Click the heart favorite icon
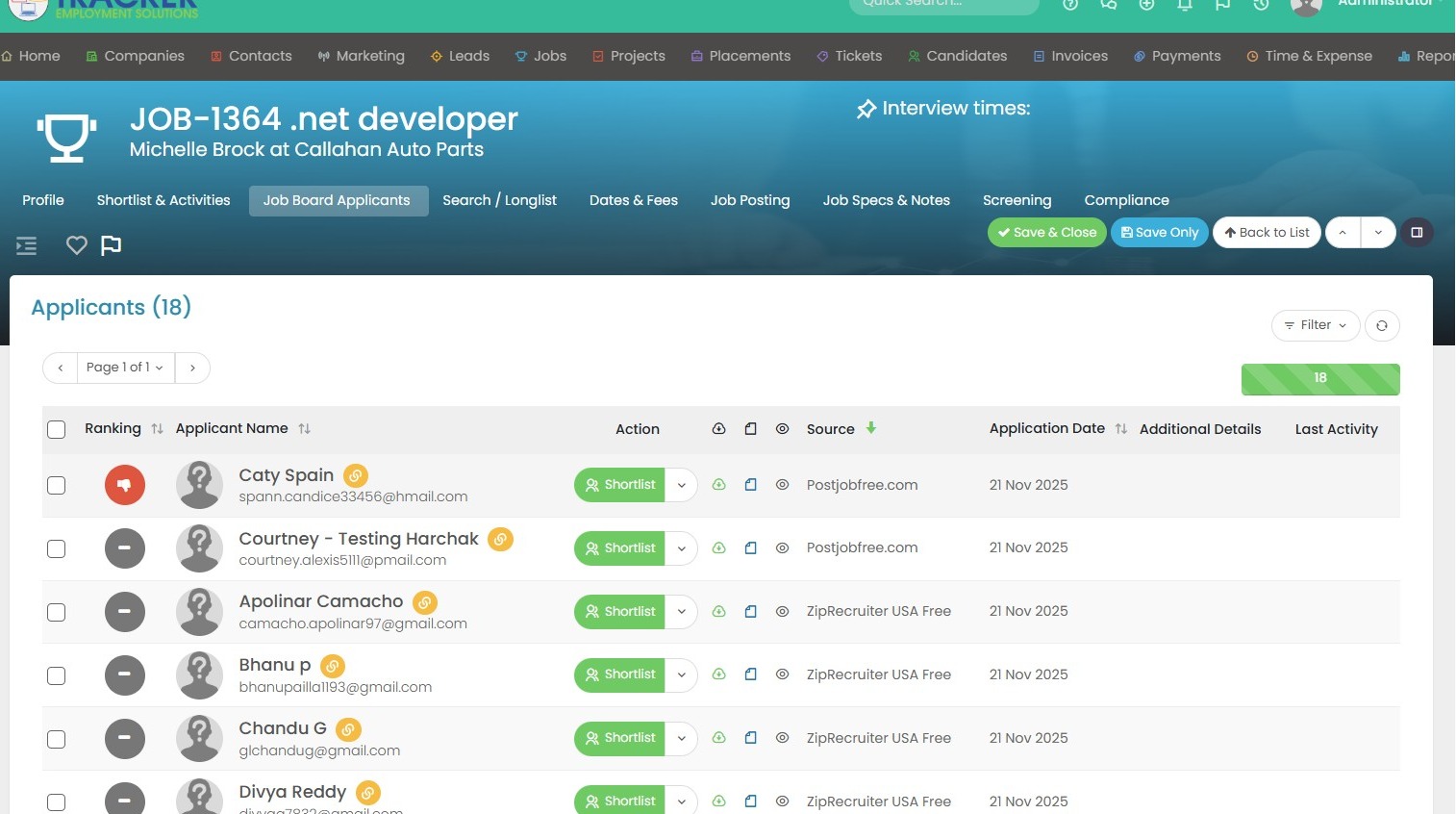 (x=76, y=245)
